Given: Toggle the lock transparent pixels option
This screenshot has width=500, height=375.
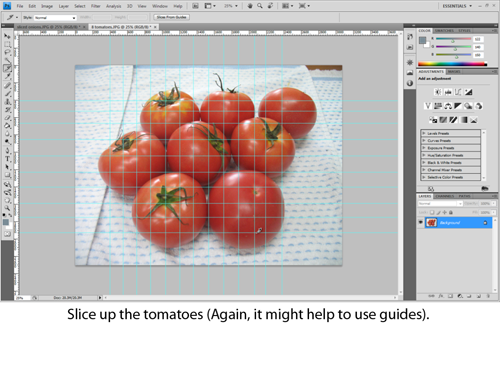Looking at the screenshot, I should point(432,212).
